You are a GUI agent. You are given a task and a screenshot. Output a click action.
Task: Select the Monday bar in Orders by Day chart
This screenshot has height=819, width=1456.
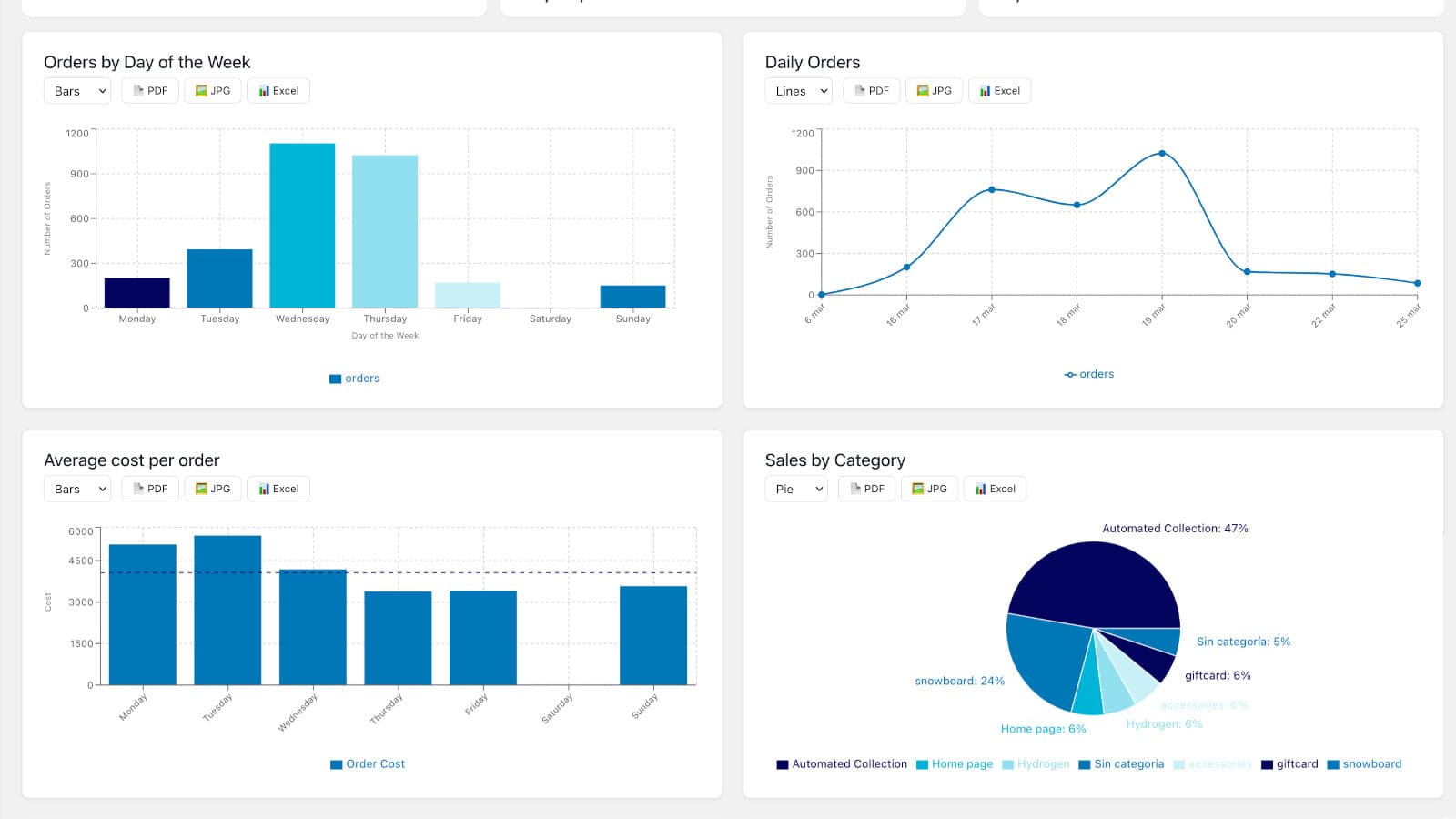tap(137, 293)
